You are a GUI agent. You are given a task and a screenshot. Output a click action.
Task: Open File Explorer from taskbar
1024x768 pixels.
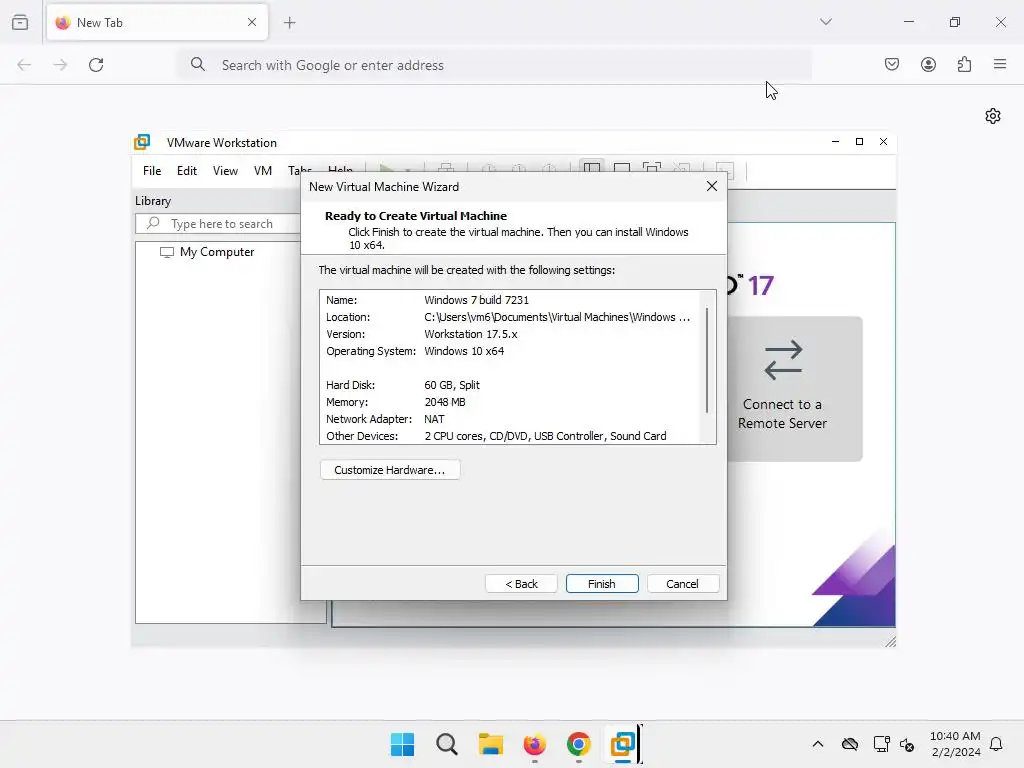(490, 744)
